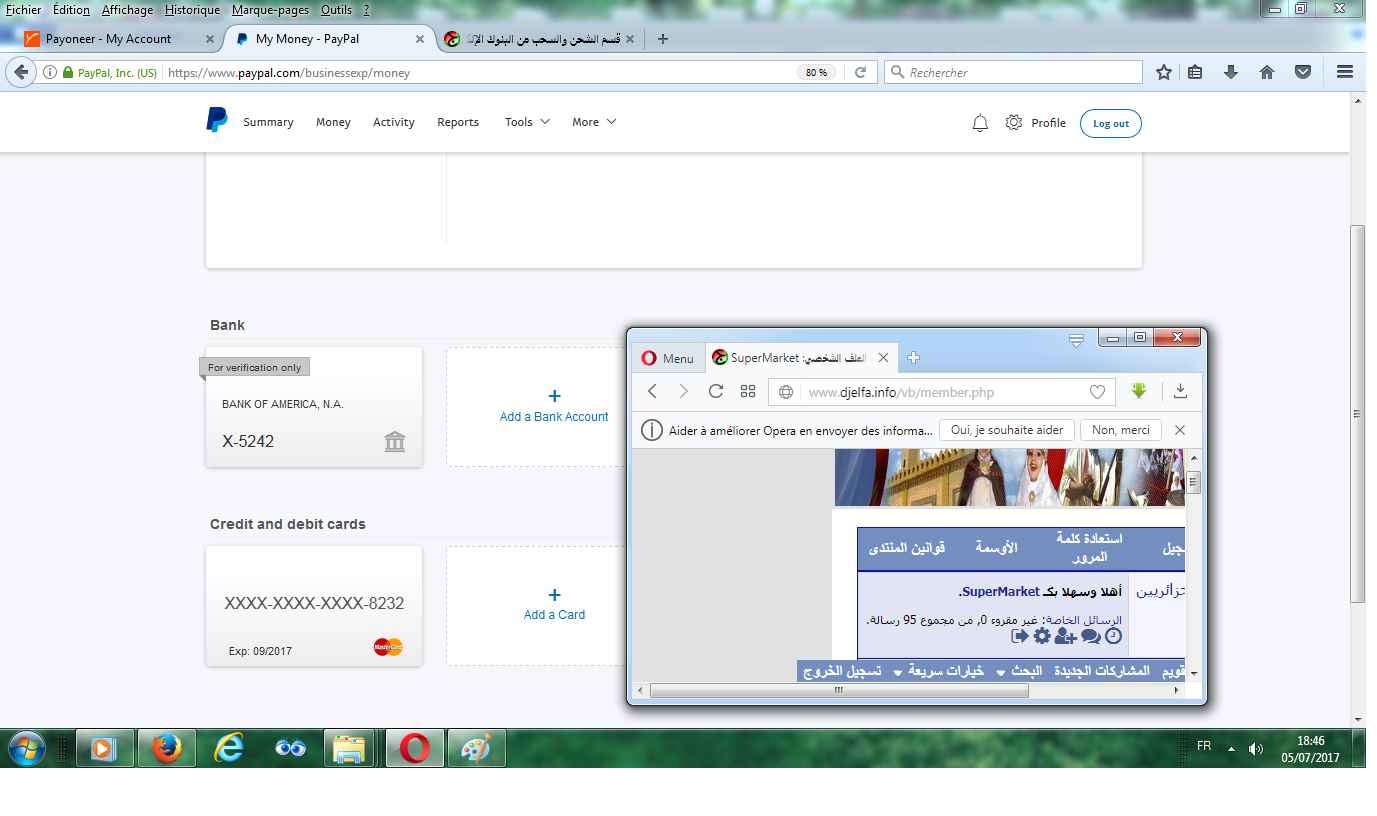Switch to the Arabic-titled third Firefox tab
This screenshot has width=1377, height=816.
click(539, 39)
